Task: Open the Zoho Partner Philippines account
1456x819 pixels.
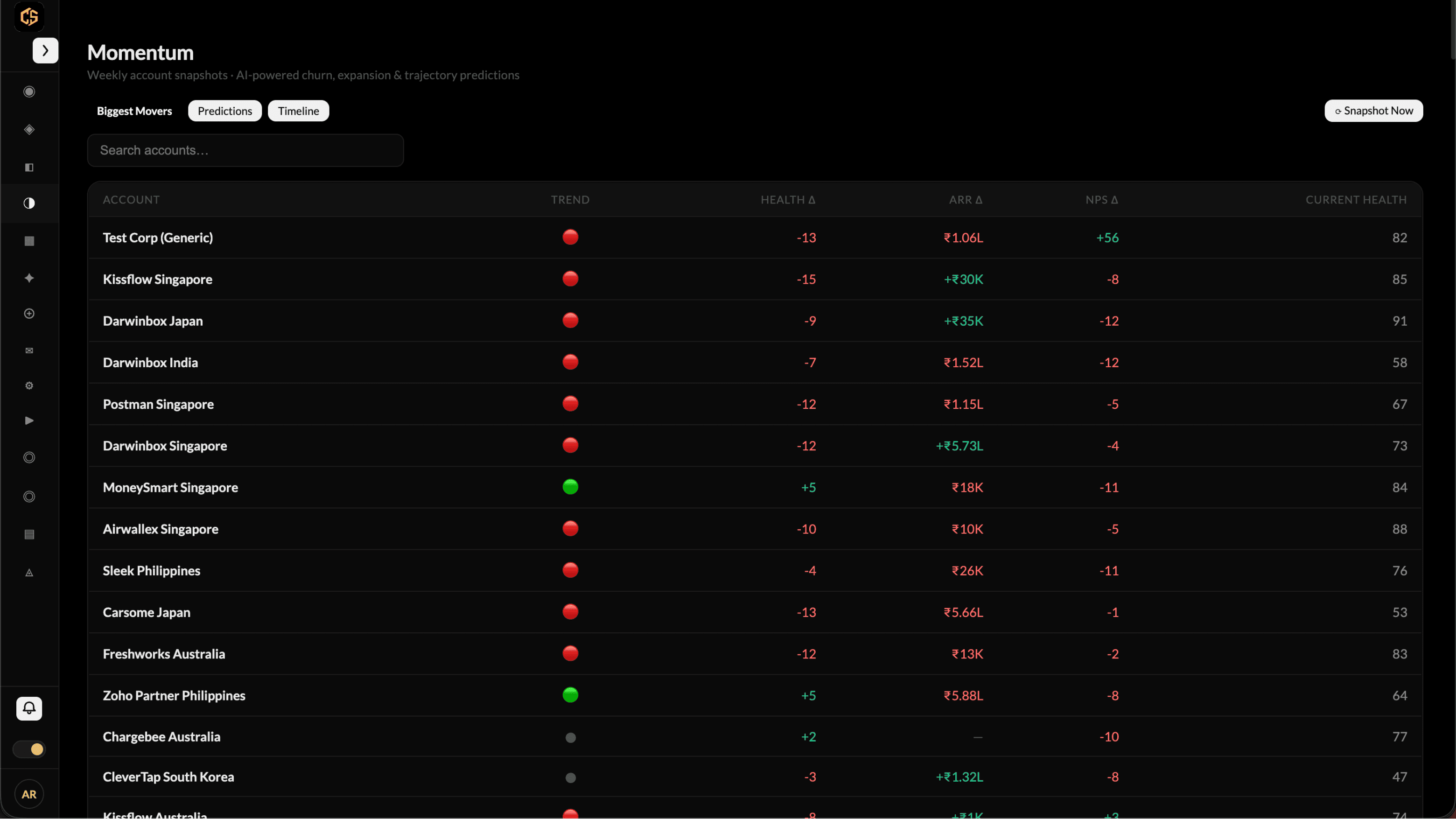Action: tap(174, 696)
